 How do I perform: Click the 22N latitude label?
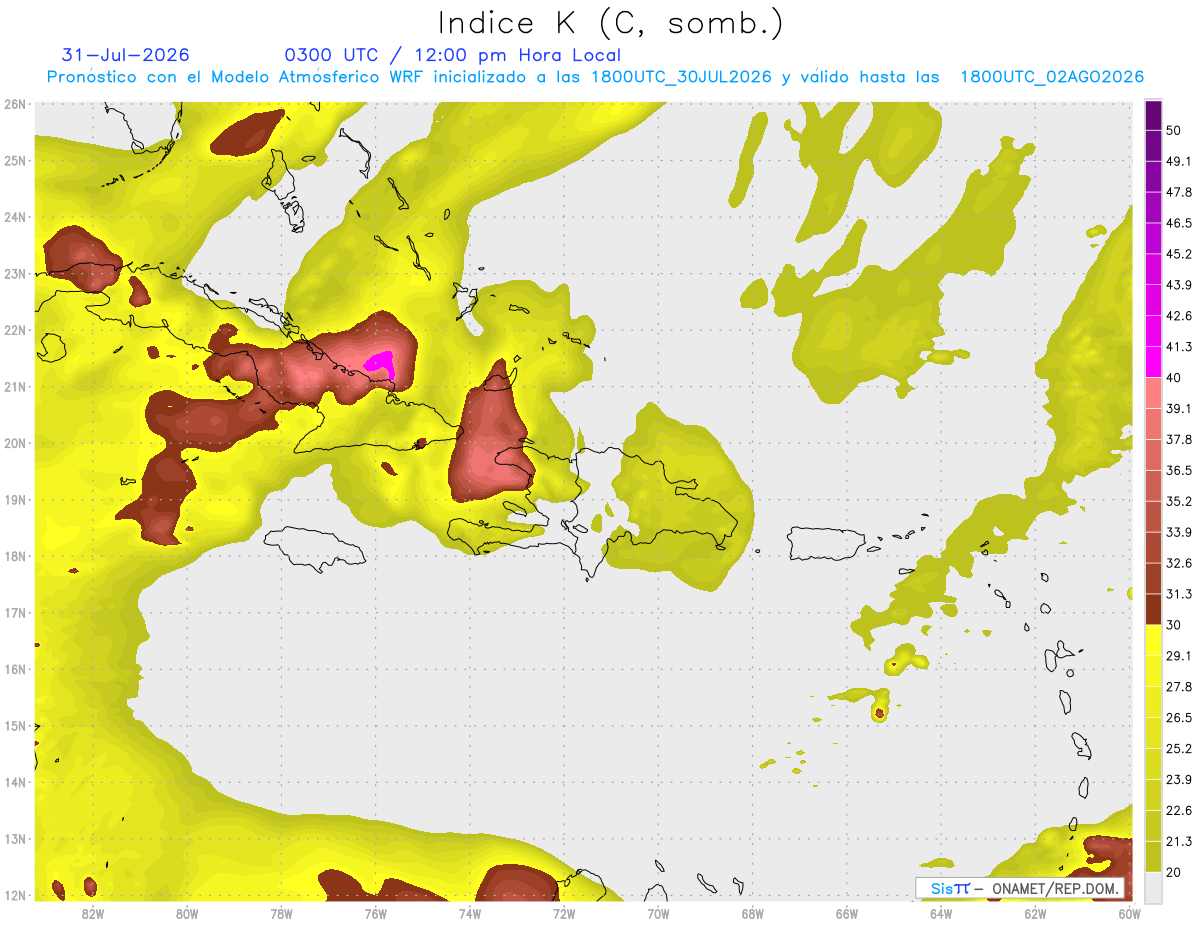point(15,330)
